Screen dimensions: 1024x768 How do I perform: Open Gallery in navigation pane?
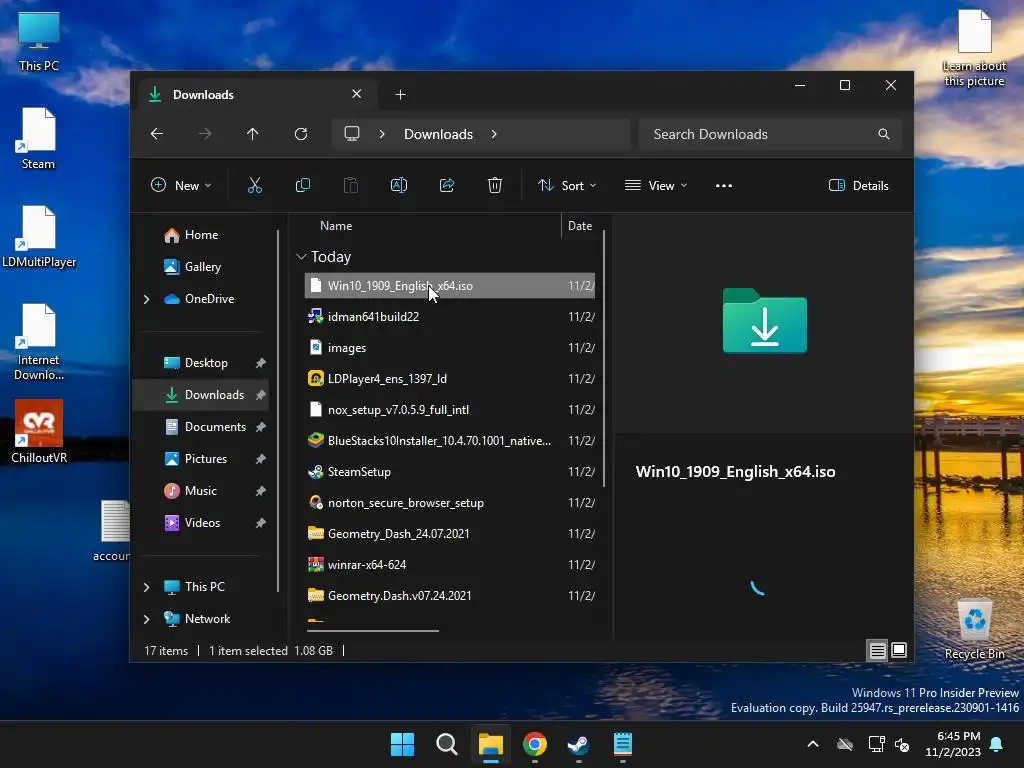click(201, 267)
